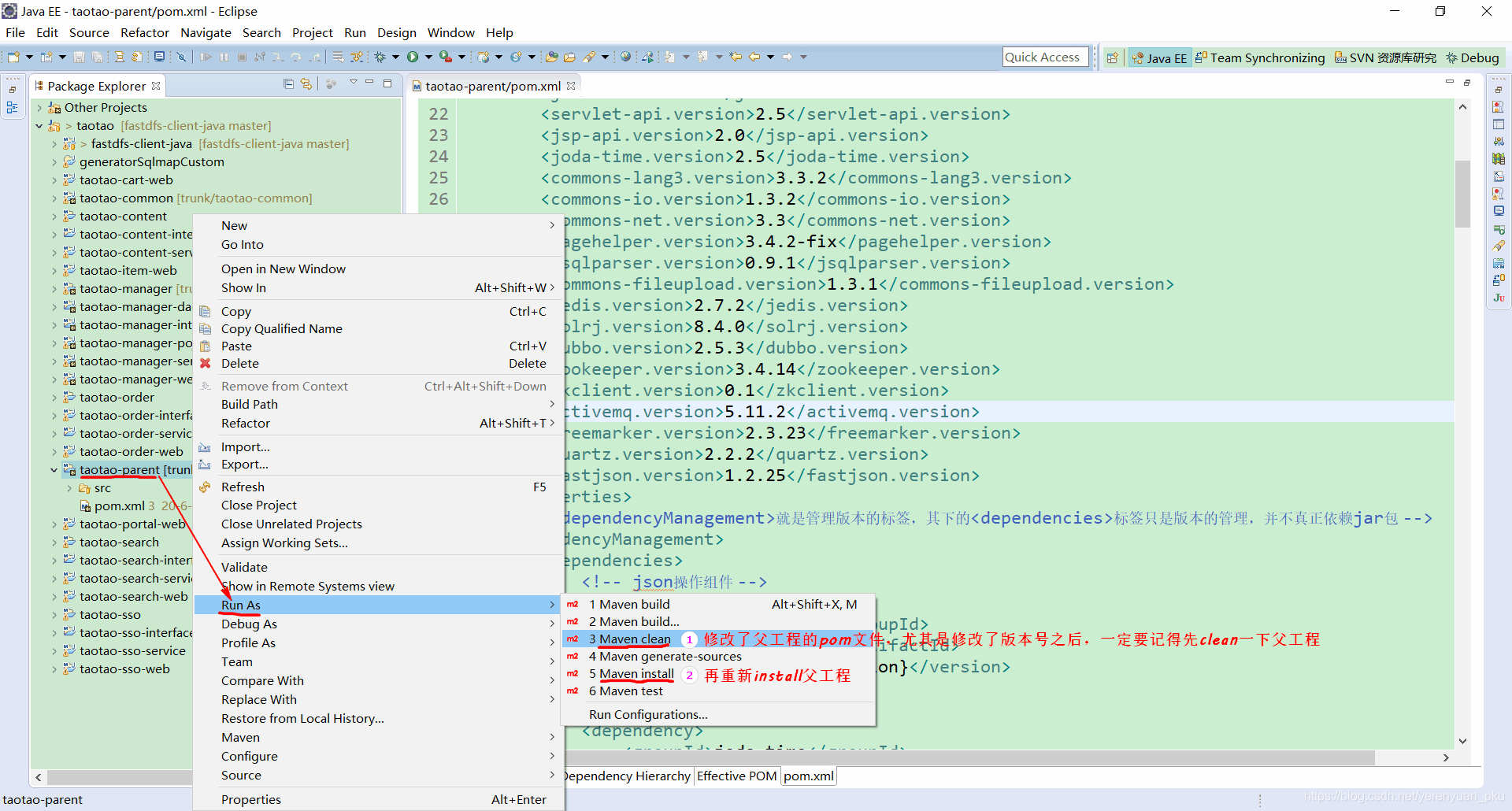The image size is (1512, 811).
Task: Expand the fastdfs-client-java project
Action: [x=54, y=144]
